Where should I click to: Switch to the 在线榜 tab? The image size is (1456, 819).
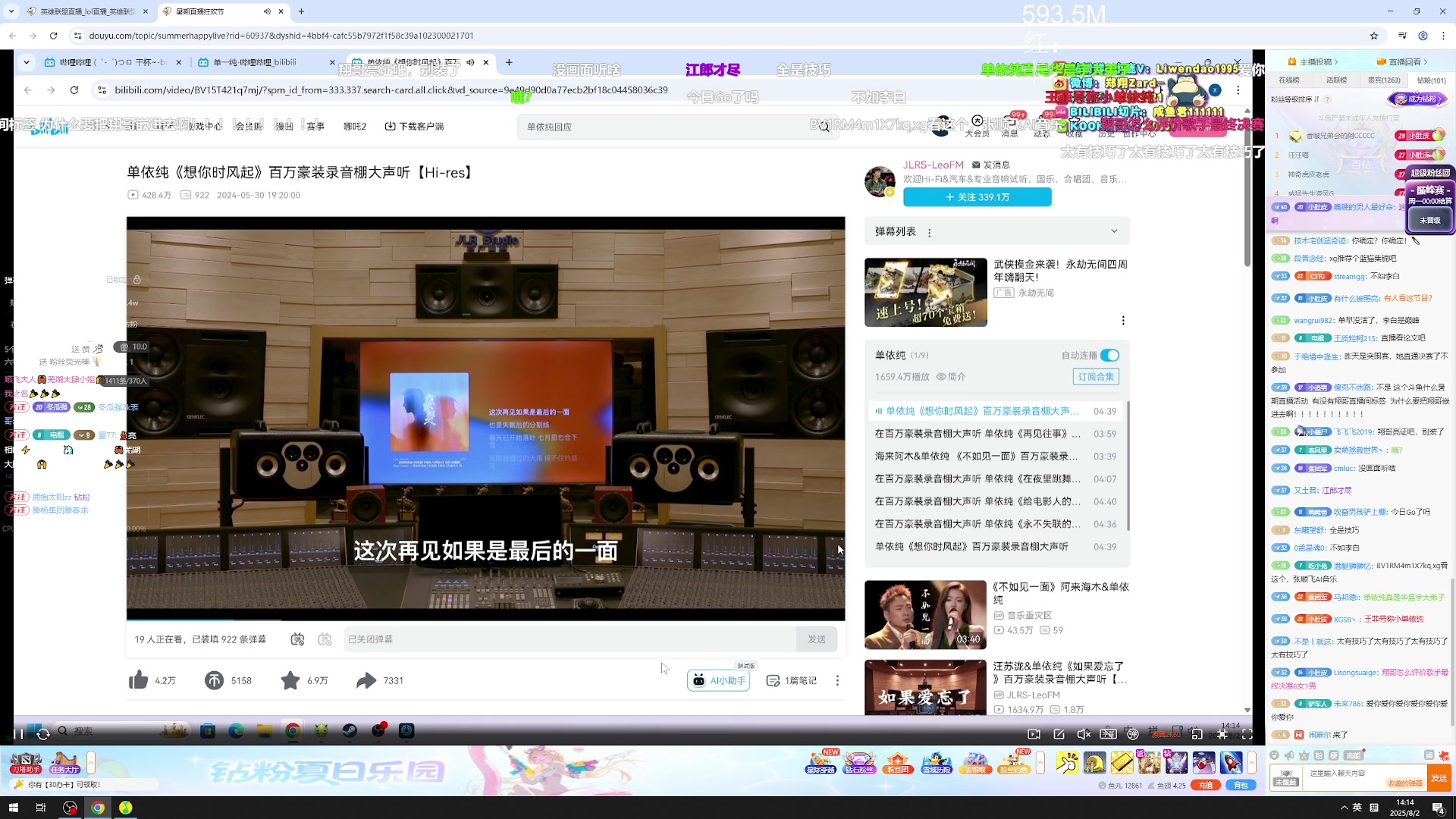pos(1289,80)
